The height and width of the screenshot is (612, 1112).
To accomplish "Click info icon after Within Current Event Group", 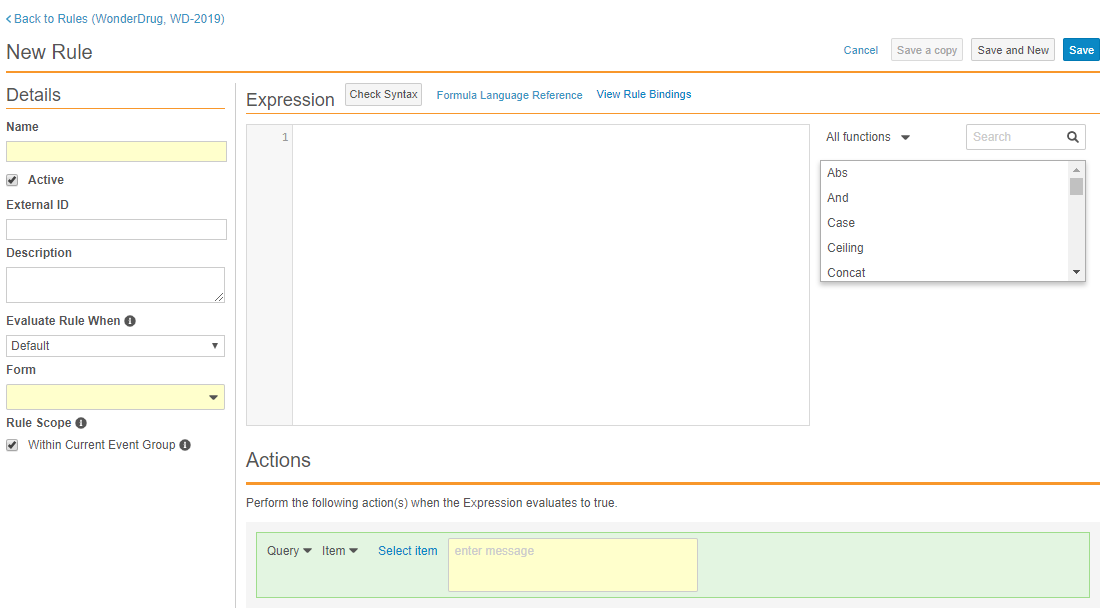I will pos(185,445).
